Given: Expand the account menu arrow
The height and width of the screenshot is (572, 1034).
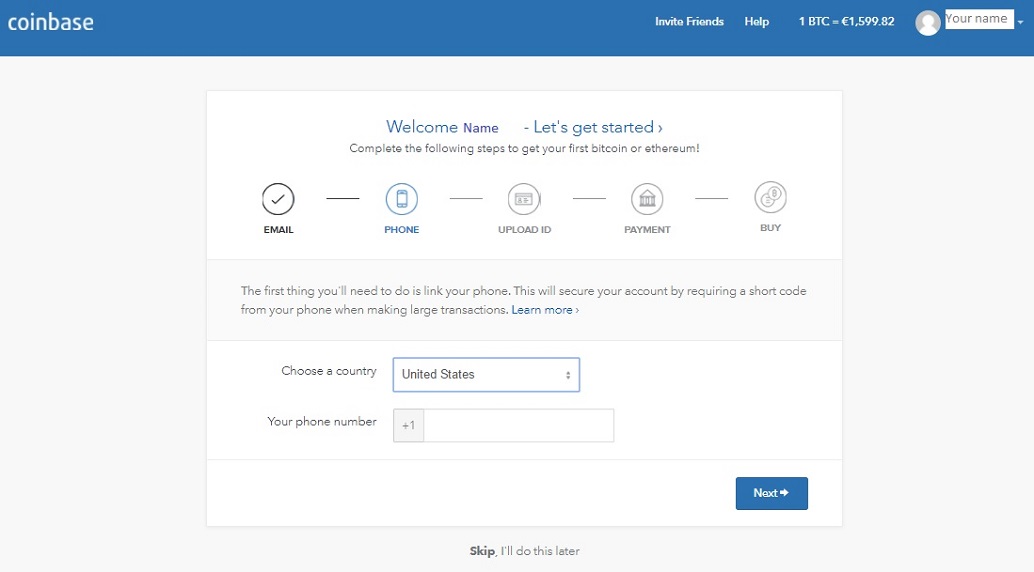Looking at the screenshot, I should pyautogui.click(x=1020, y=22).
